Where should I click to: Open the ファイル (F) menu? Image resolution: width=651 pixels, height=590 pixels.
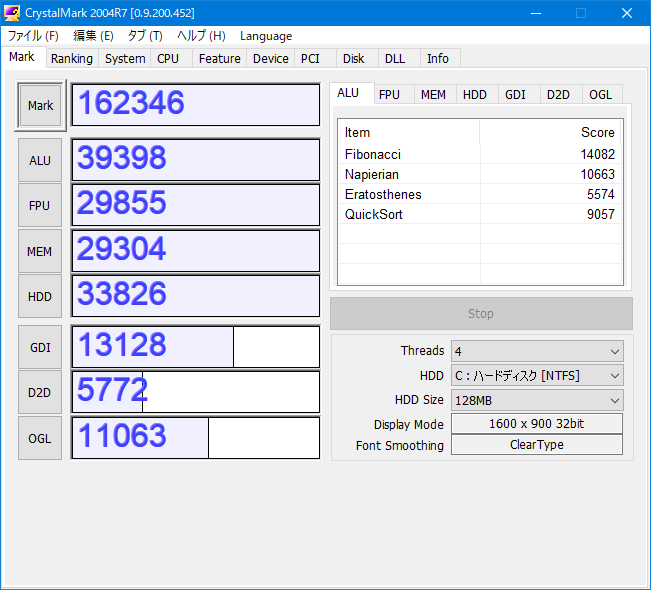[33, 36]
